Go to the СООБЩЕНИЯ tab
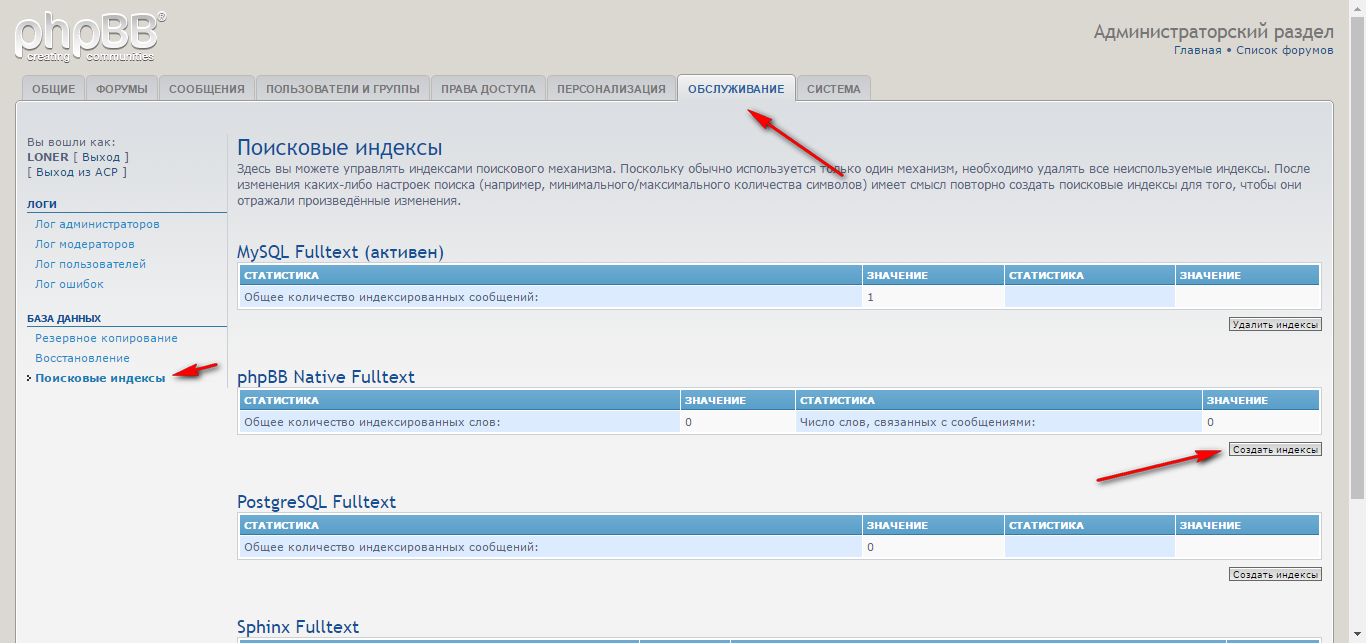Image resolution: width=1366 pixels, height=643 pixels. click(207, 89)
